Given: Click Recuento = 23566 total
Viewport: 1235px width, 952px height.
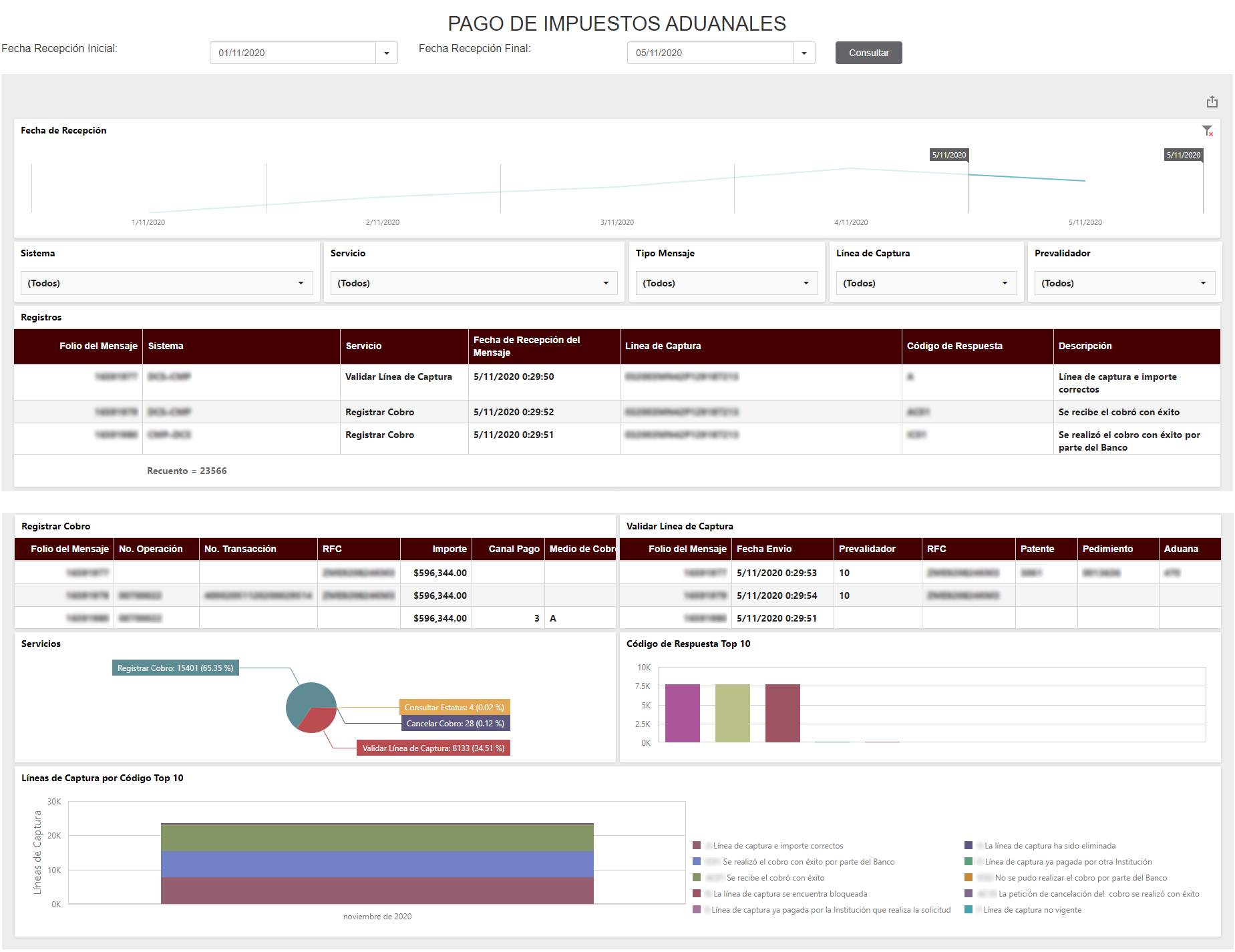Looking at the screenshot, I should [x=187, y=471].
